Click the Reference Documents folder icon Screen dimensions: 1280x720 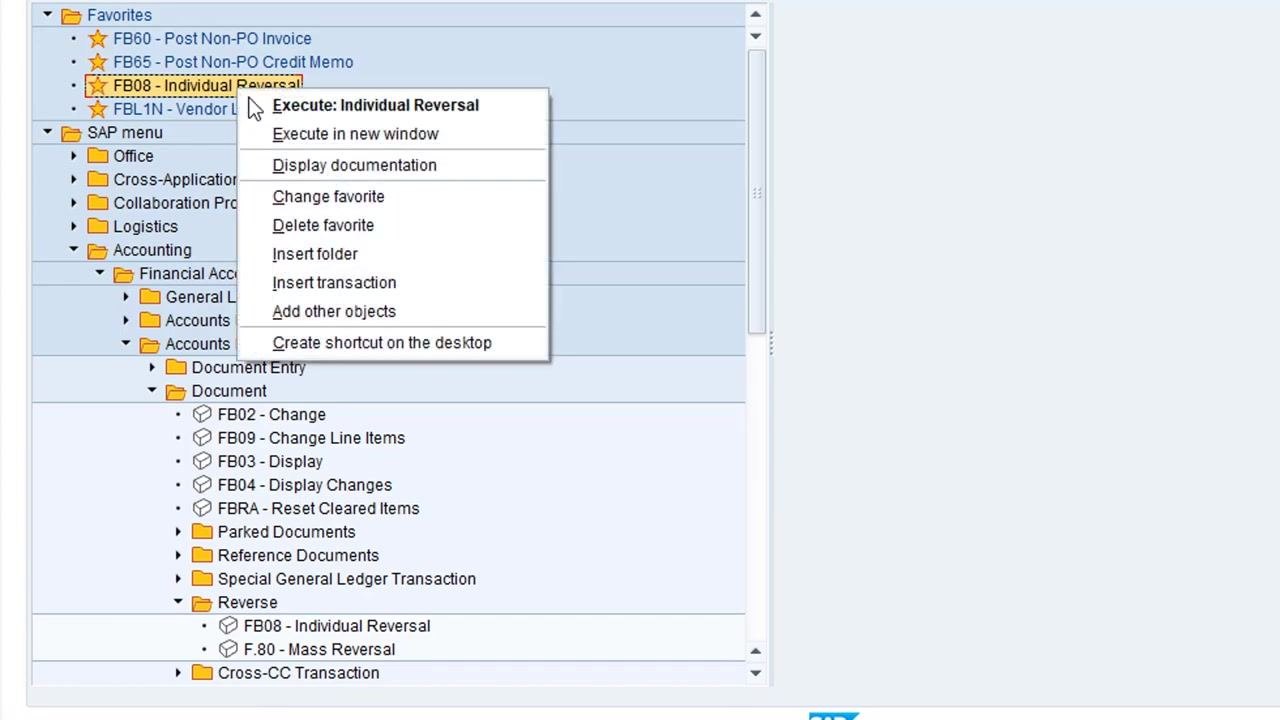click(x=202, y=555)
